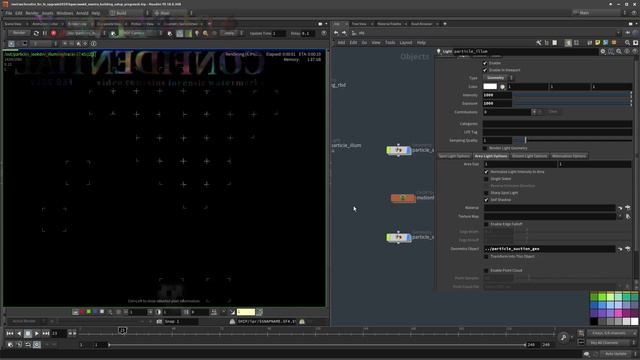
Task: Adjust the Sampling Quality slider
Action: [572, 140]
